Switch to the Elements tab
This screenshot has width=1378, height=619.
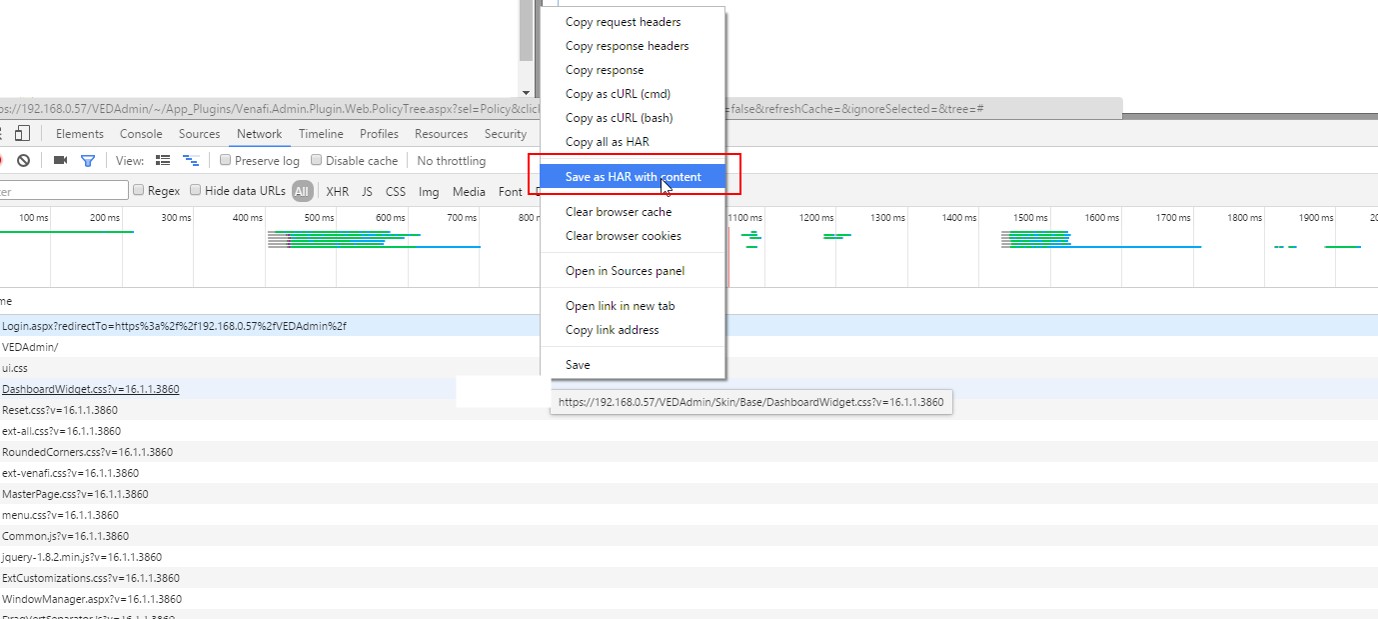pos(80,134)
